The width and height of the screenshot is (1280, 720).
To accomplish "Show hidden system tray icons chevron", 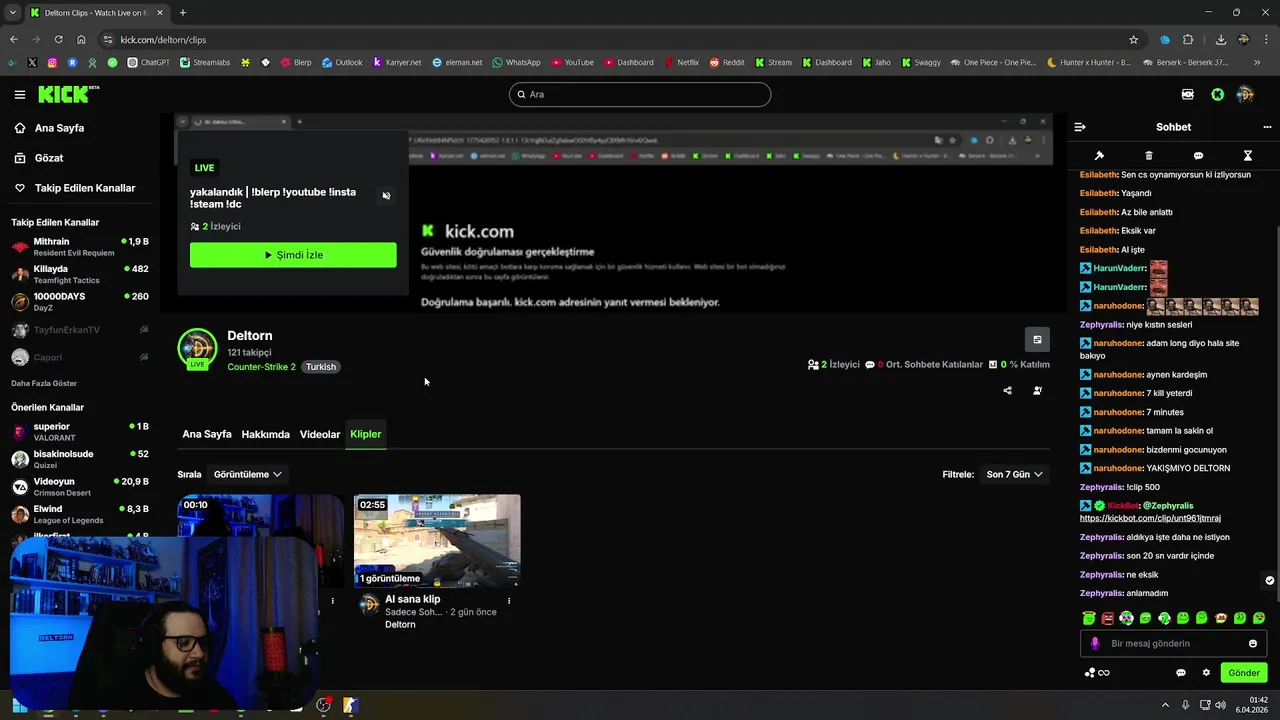I will [x=1166, y=705].
